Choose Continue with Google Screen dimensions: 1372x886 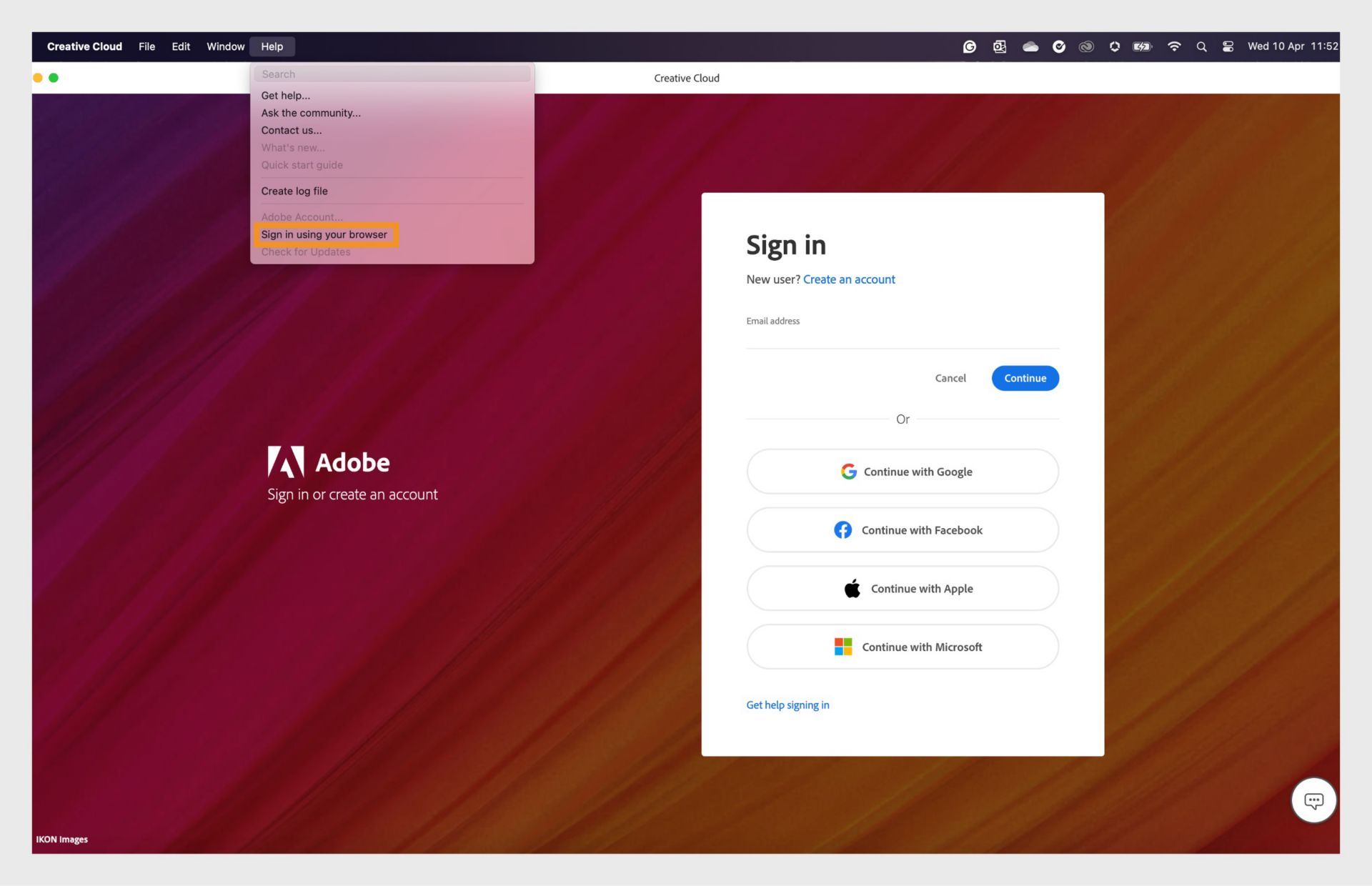[903, 472]
